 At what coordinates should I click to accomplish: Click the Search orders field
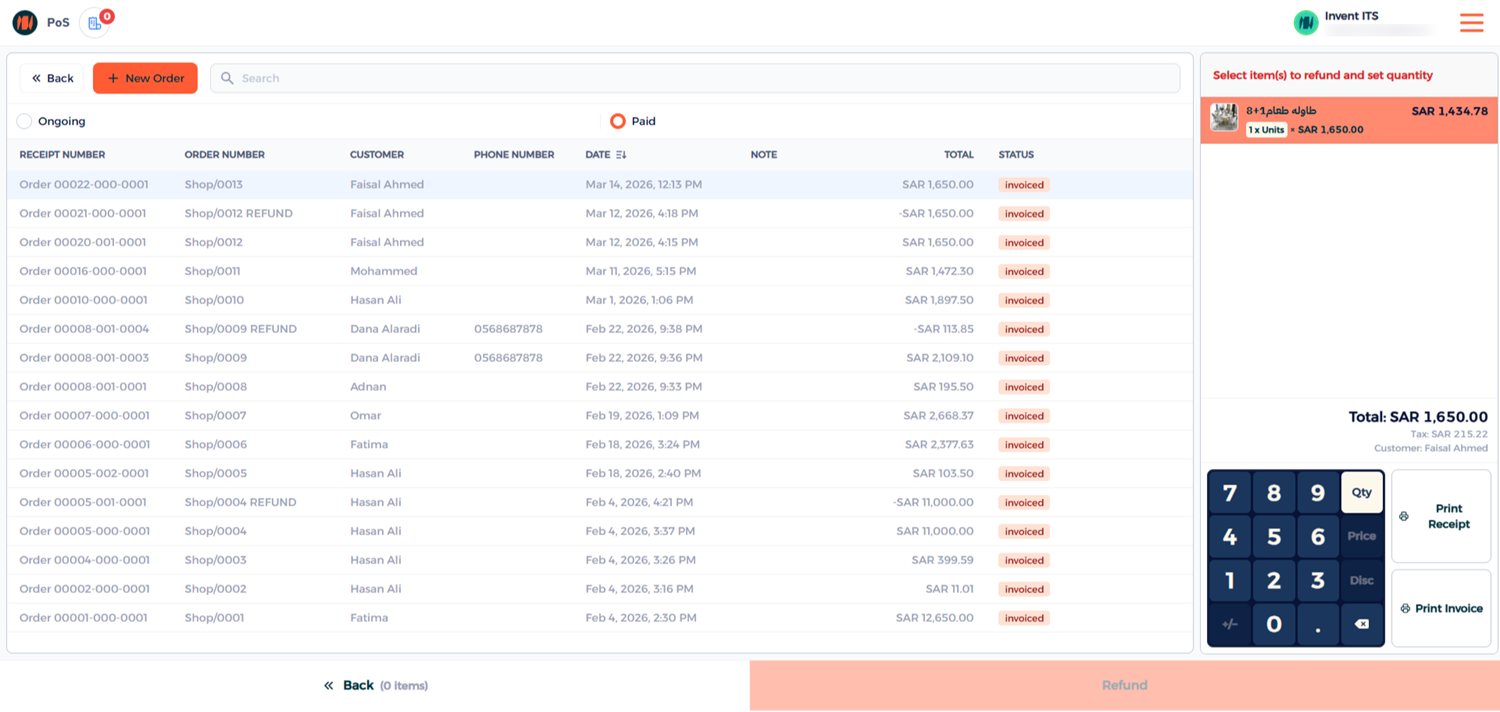(695, 78)
